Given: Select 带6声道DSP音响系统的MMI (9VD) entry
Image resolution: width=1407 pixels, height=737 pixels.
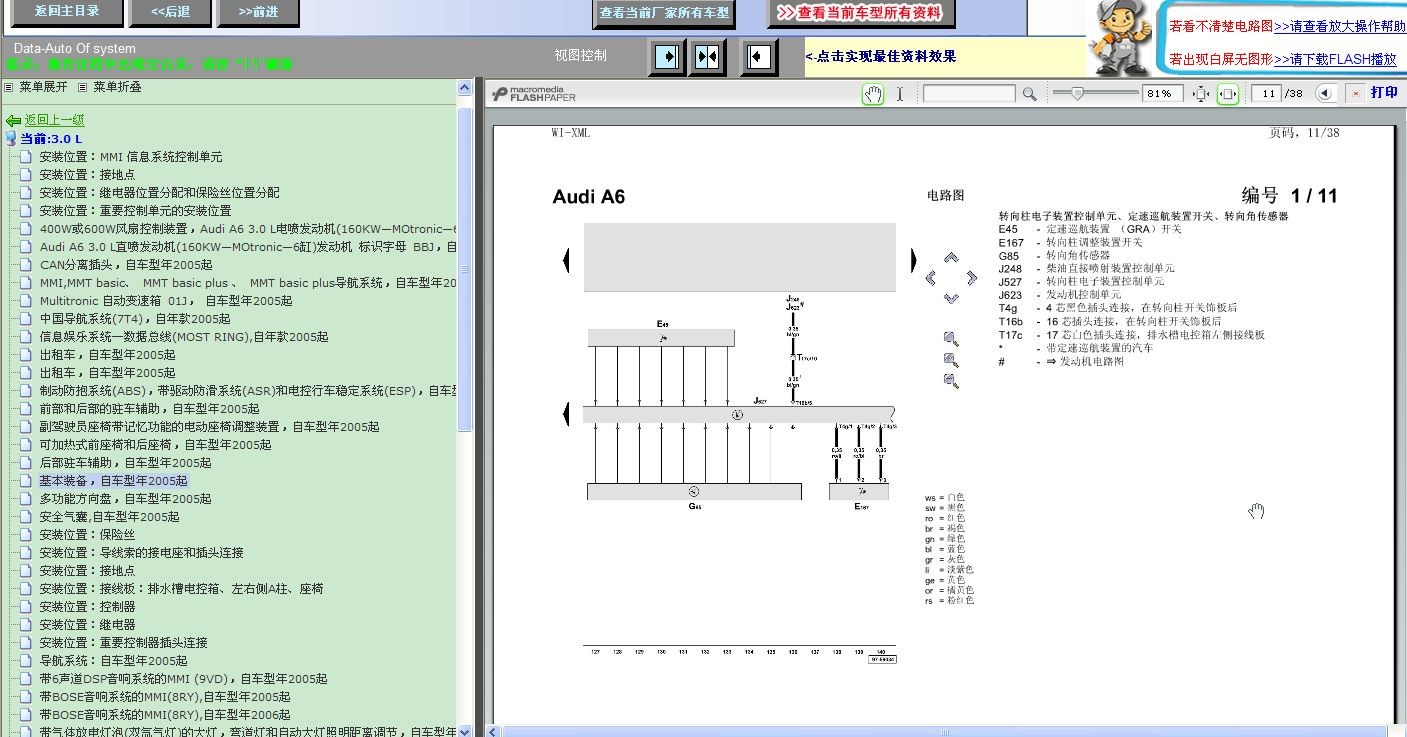Looking at the screenshot, I should (183, 679).
